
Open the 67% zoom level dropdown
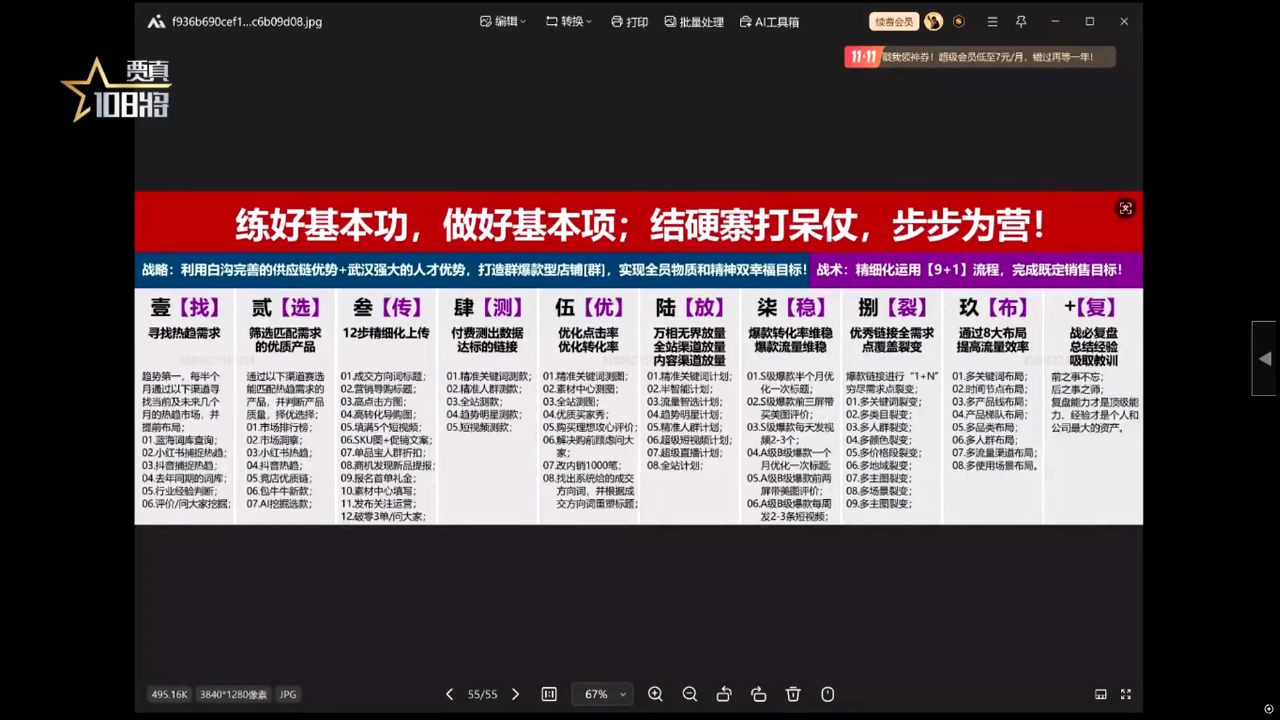coord(602,694)
